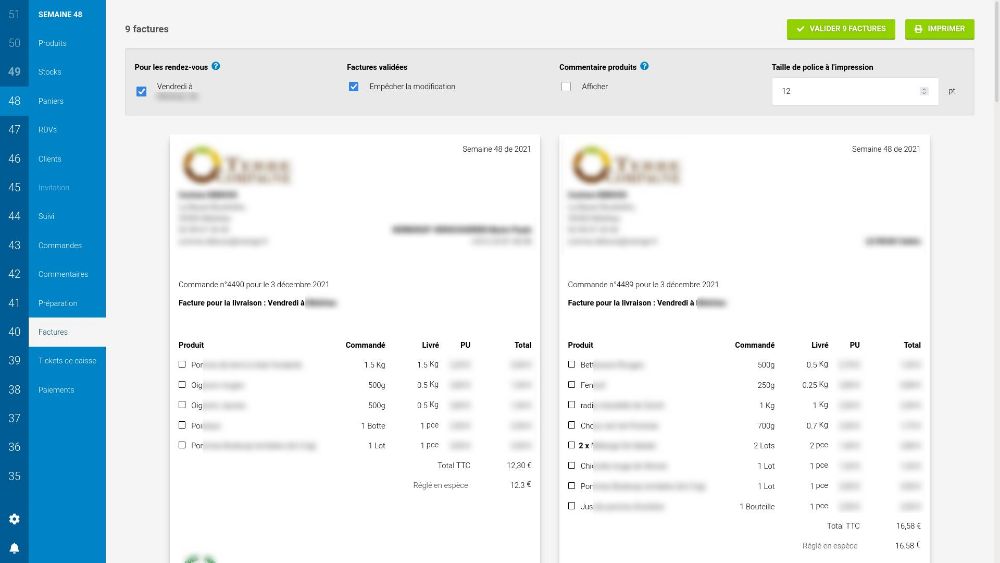The height and width of the screenshot is (563, 1000).
Task: Click help icon next to Pour les rendez-vous
Action: (216, 66)
